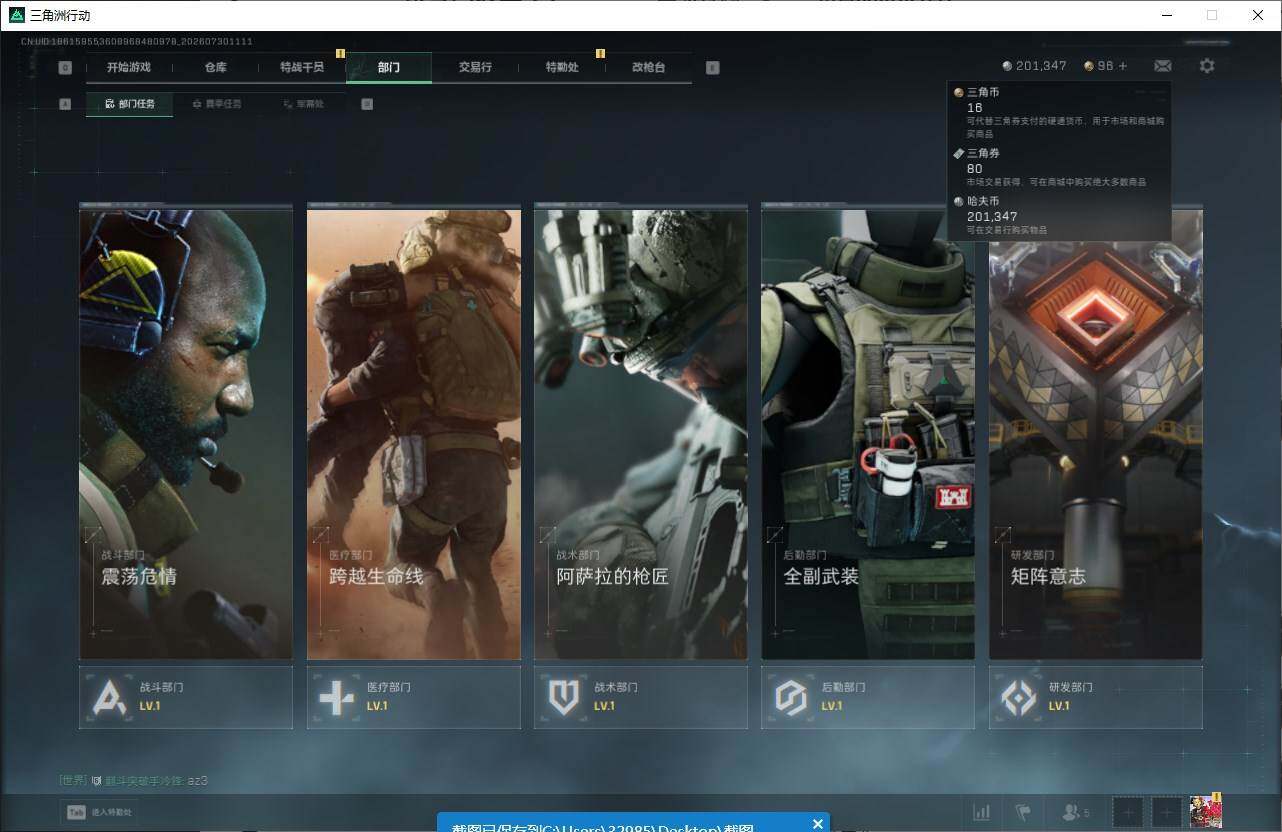Open settings via the gear icon
This screenshot has width=1282, height=832.
(1207, 66)
